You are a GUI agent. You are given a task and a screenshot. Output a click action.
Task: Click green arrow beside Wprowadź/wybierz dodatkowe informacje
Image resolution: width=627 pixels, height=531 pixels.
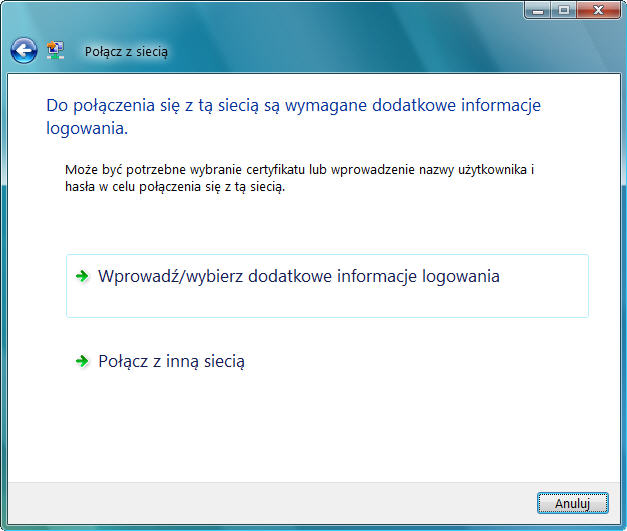pos(83,276)
